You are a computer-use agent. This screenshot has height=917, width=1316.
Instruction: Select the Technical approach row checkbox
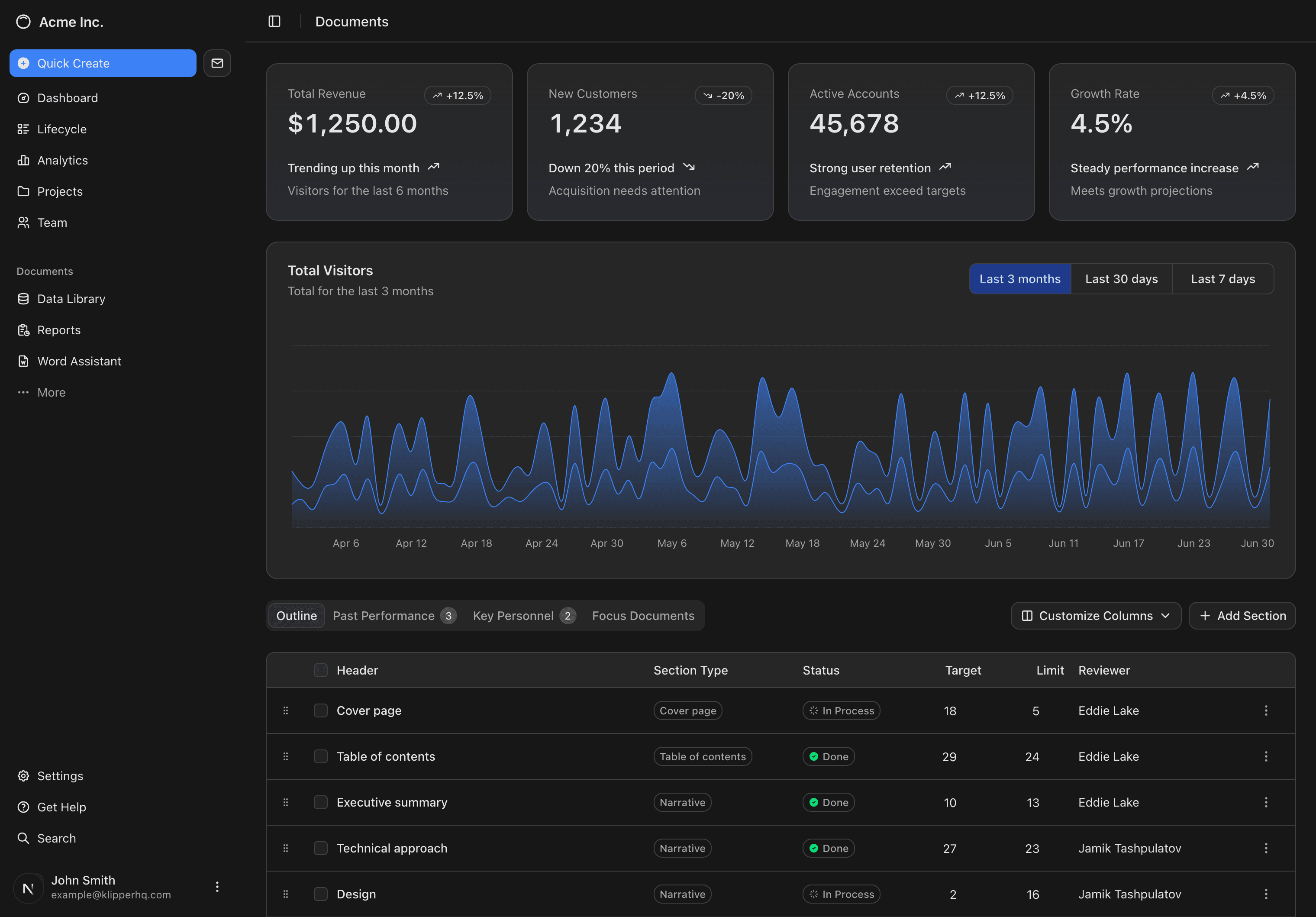pyautogui.click(x=320, y=848)
